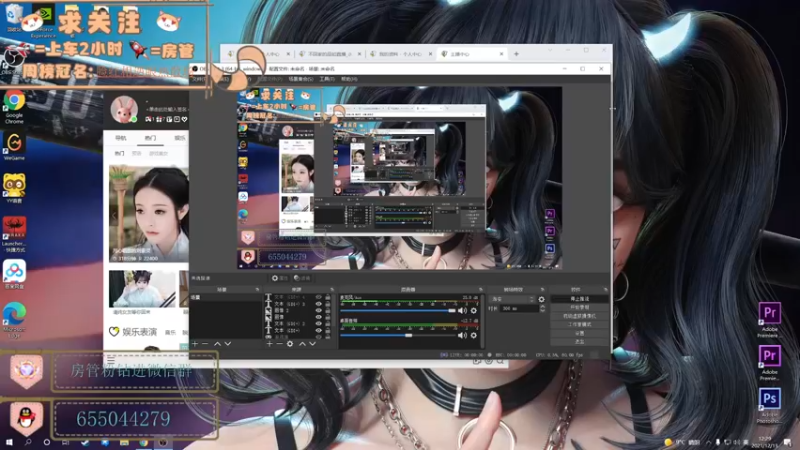Move the scene up in OBS

point(217,344)
